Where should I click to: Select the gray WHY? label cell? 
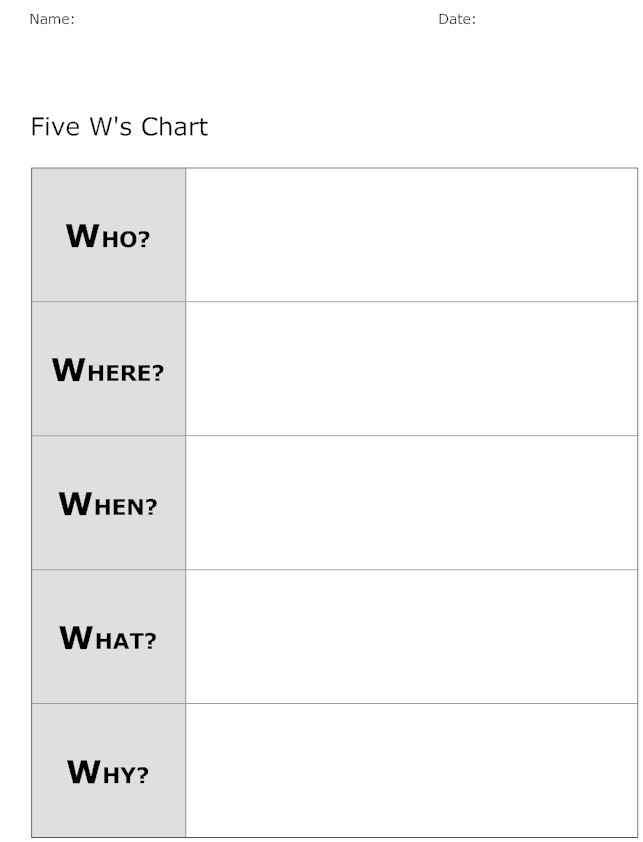point(108,771)
